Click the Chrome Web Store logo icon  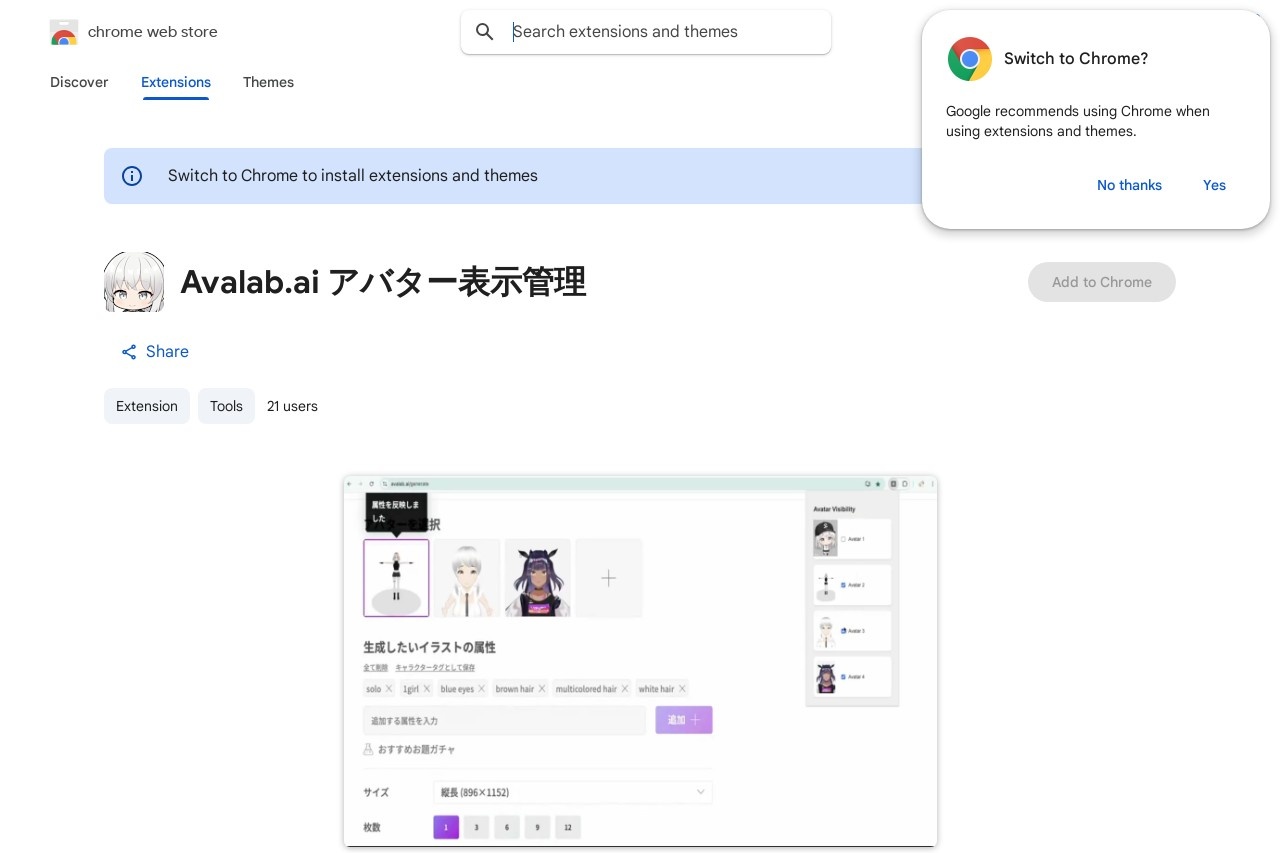coord(63,32)
